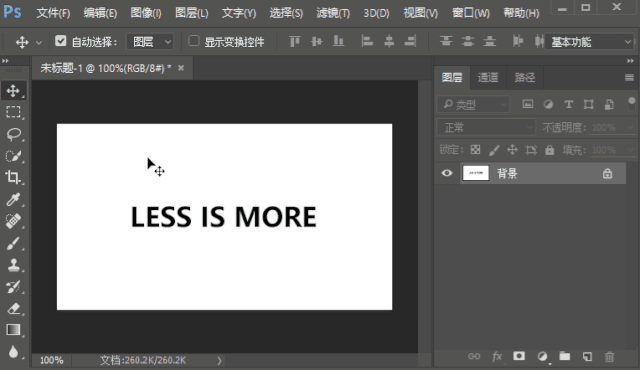Toggle type layer filter
This screenshot has height=370, width=640.
(568, 104)
